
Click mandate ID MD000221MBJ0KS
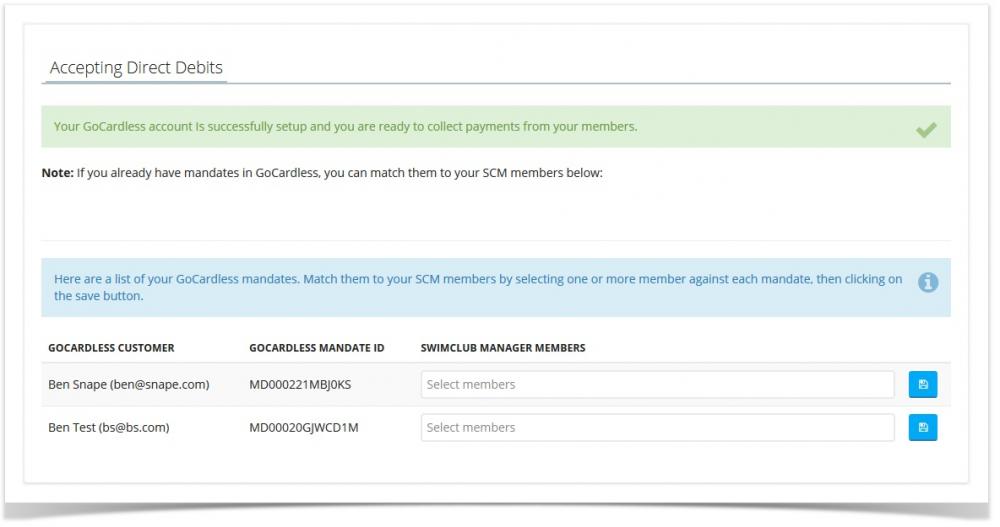(x=302, y=384)
